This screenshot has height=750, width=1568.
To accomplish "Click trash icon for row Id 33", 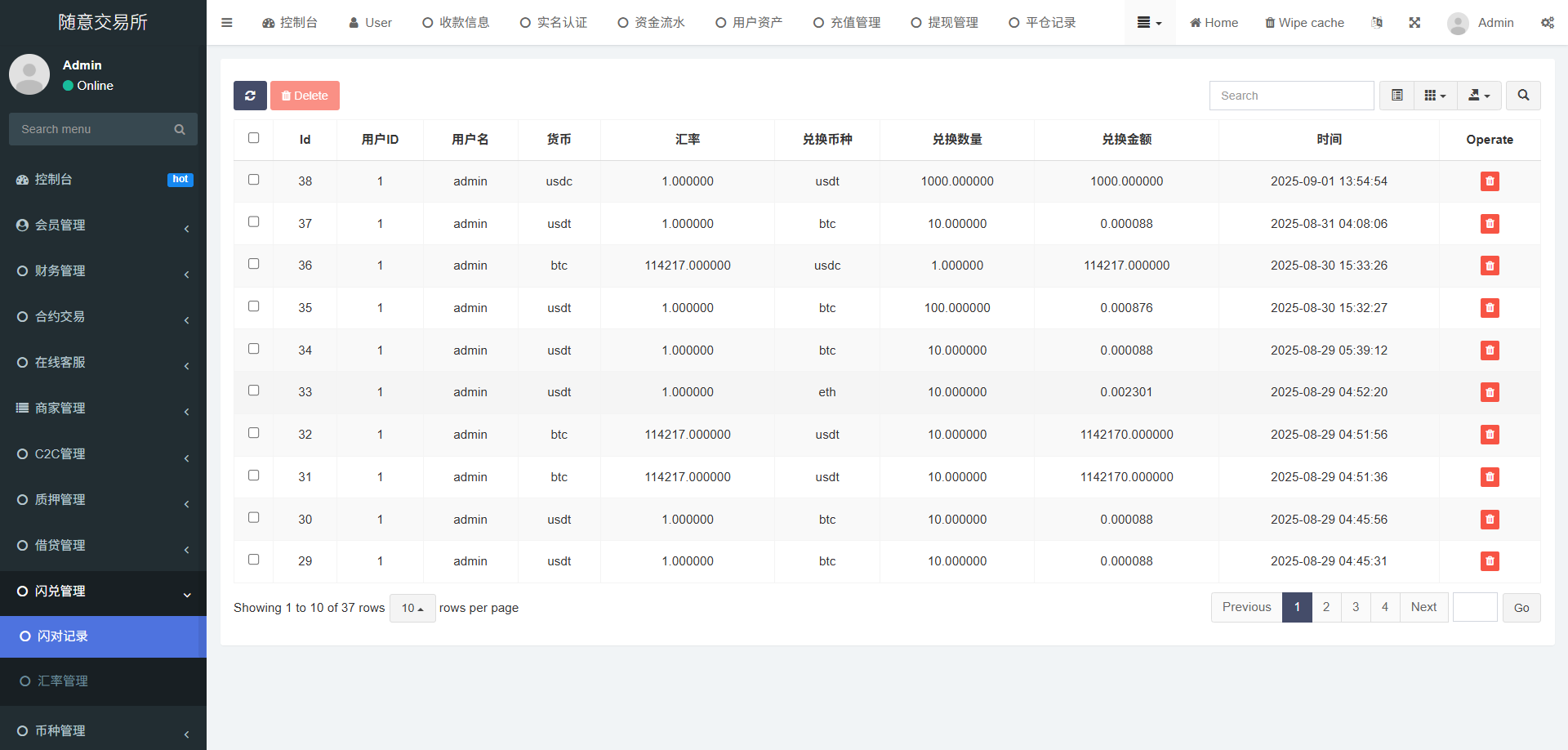I will (1490, 392).
